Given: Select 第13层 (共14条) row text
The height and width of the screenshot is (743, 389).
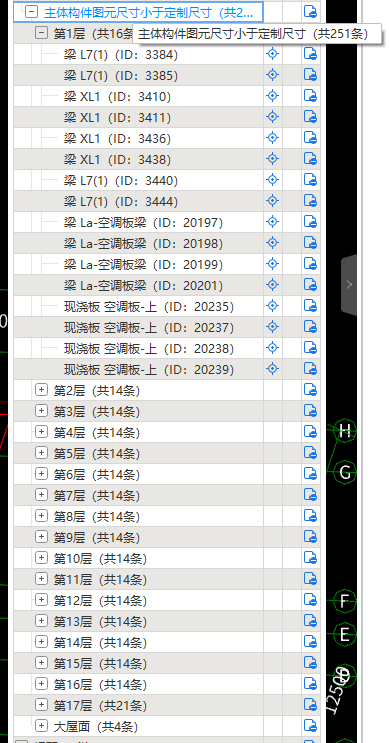Looking at the screenshot, I should [100, 621].
